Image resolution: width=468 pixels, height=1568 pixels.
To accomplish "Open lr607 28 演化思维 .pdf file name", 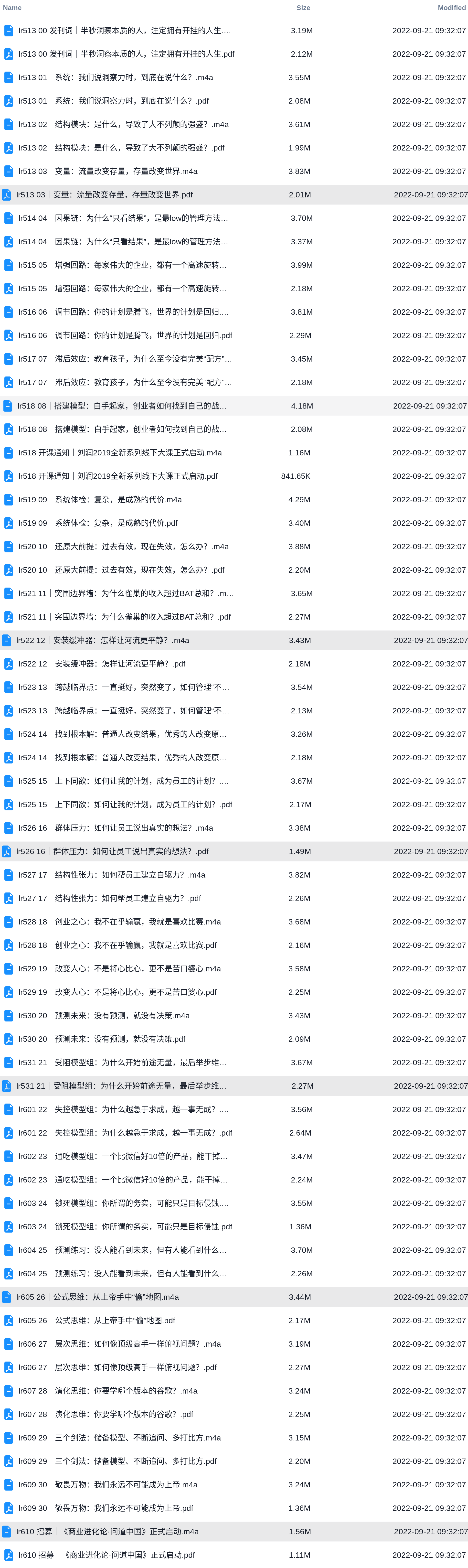I will 106,1414.
